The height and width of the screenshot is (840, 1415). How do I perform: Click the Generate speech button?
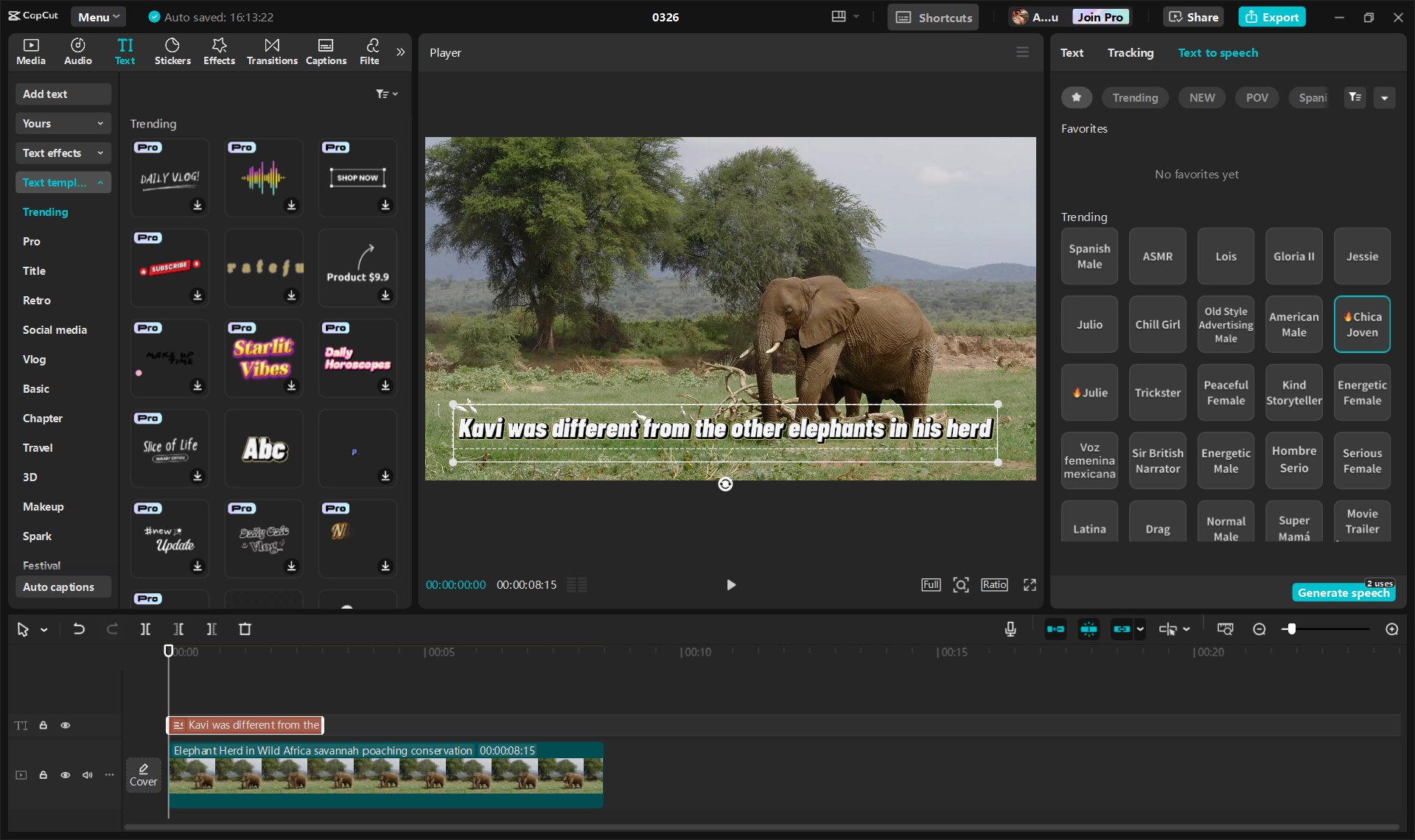[x=1343, y=592]
